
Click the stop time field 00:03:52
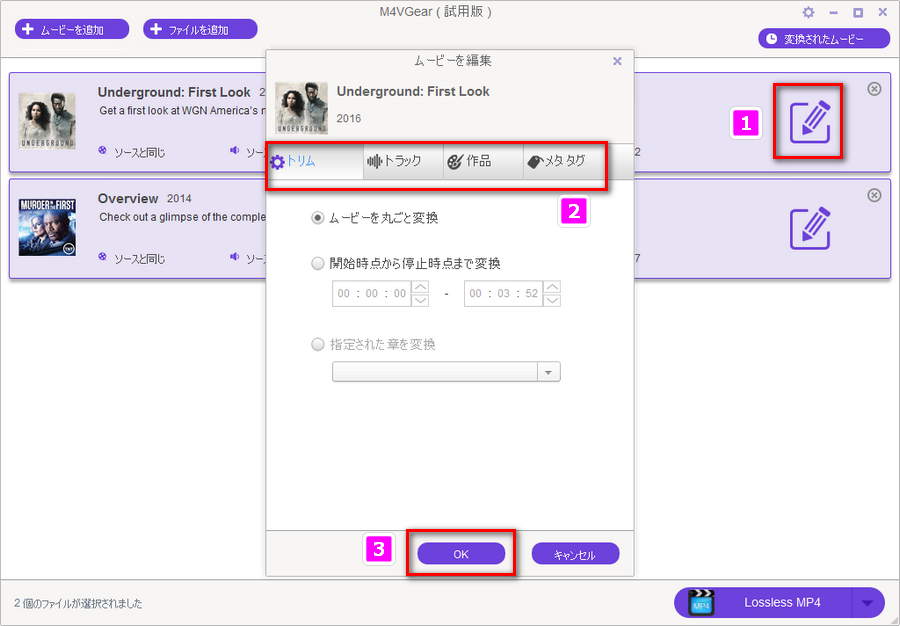(503, 294)
